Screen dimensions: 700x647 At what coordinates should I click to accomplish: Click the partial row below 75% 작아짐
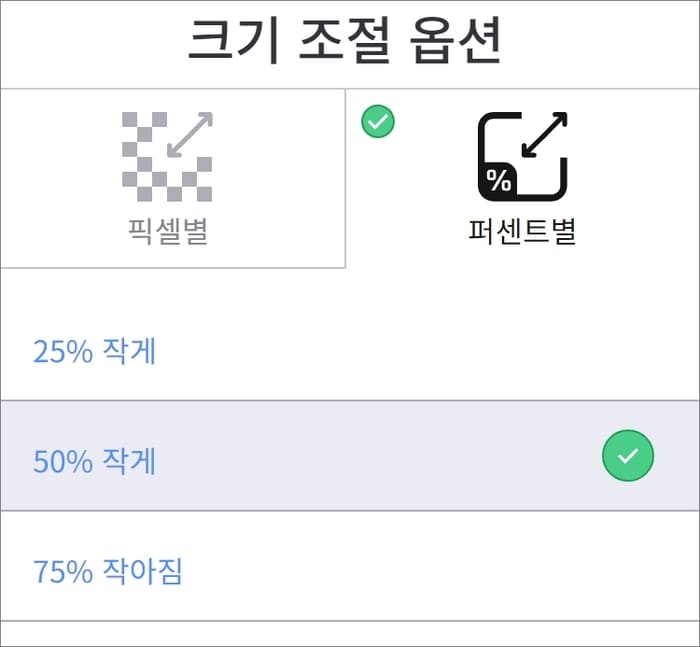click(350, 634)
